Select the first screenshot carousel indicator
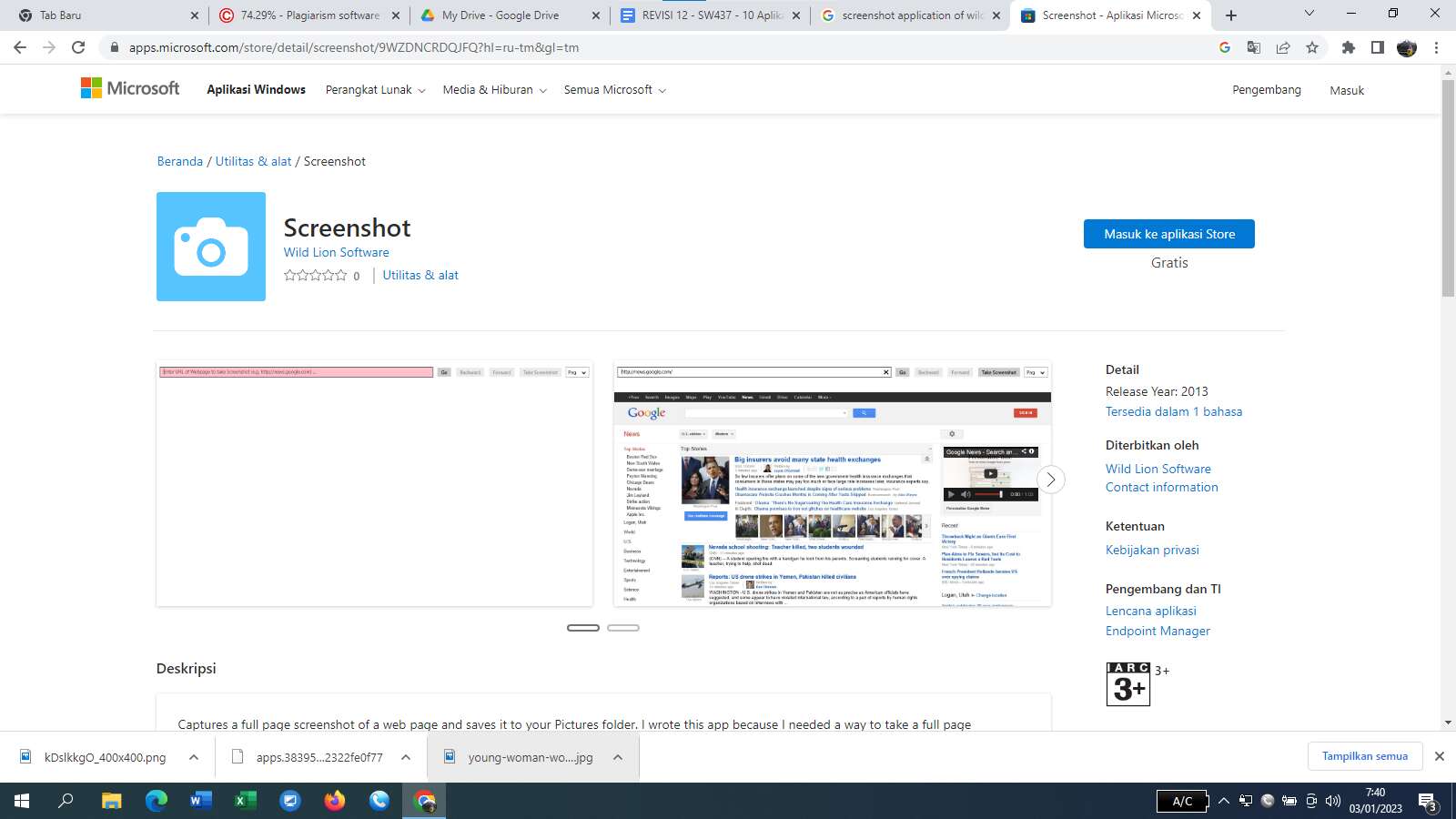Image resolution: width=1456 pixels, height=819 pixels. pos(583,628)
